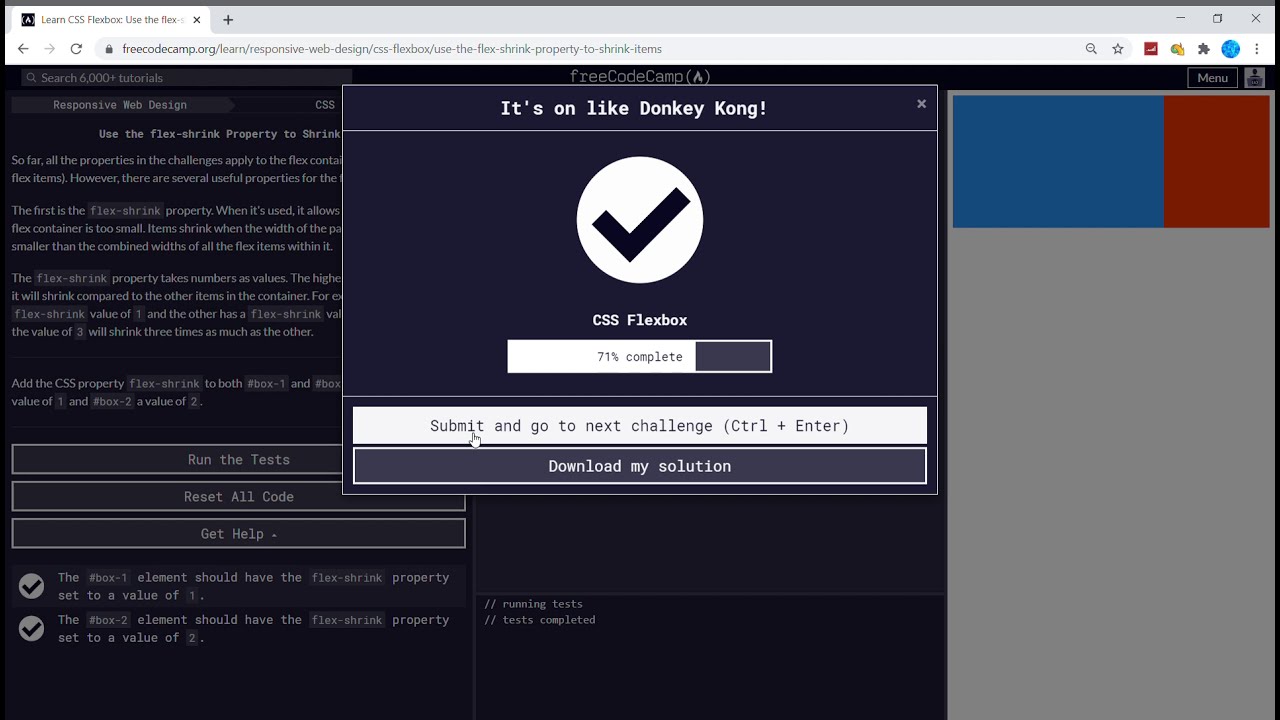The height and width of the screenshot is (720, 1280).
Task: Reload the page
Action: coord(76,49)
